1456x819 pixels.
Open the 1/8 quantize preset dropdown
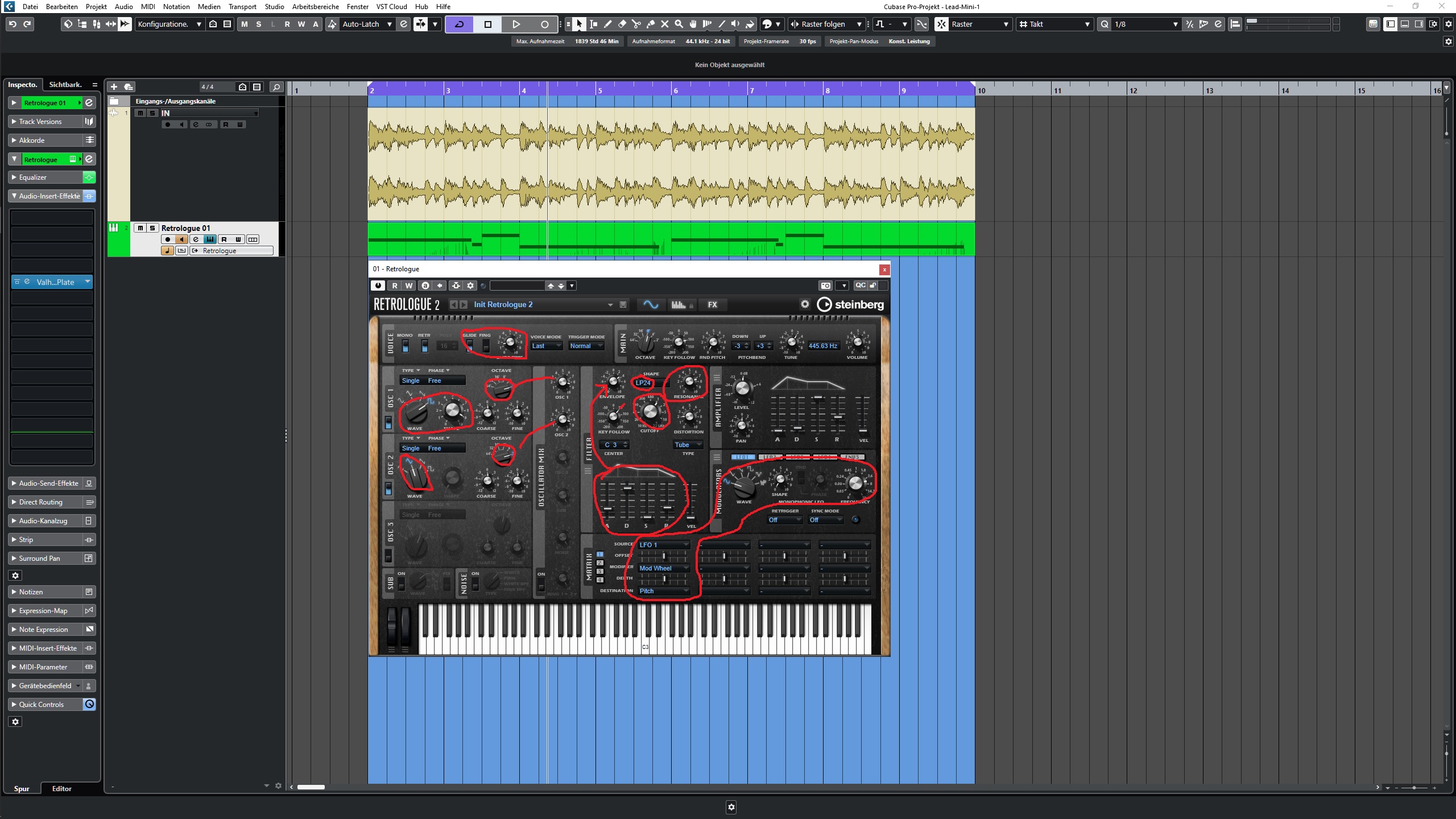[x=1175, y=24]
